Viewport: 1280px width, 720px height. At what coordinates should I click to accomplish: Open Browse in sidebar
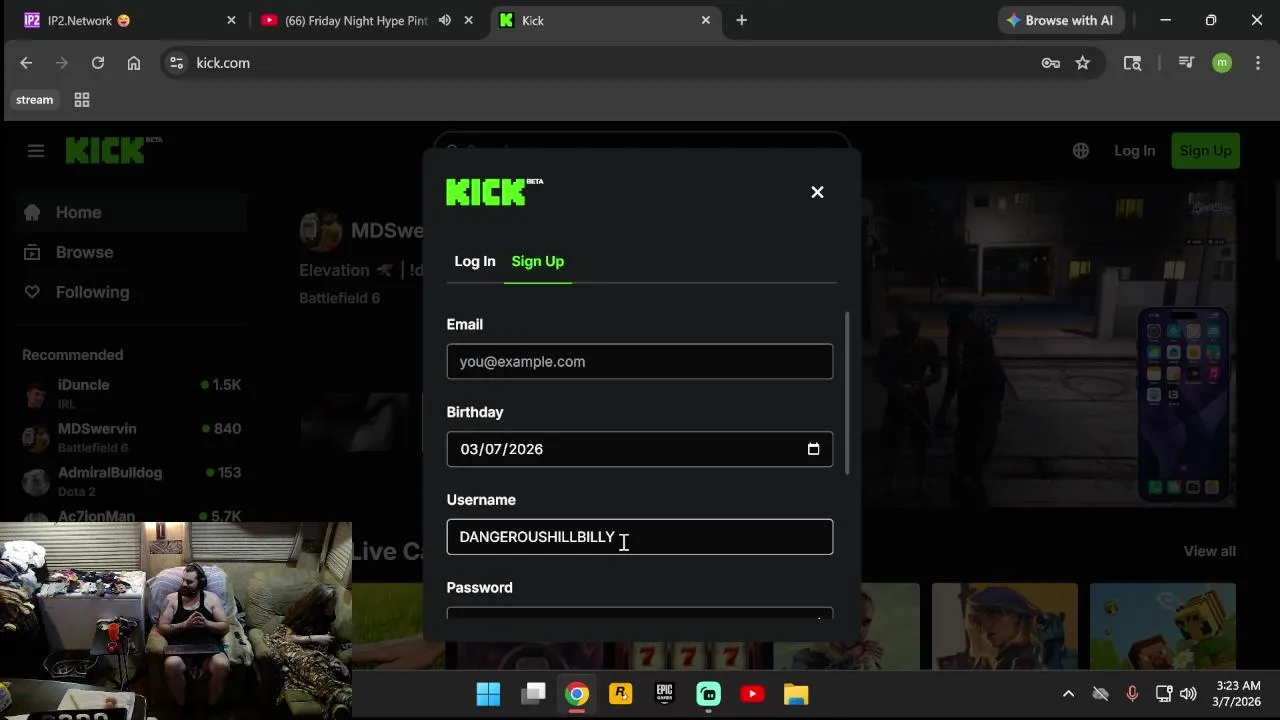coord(130,252)
